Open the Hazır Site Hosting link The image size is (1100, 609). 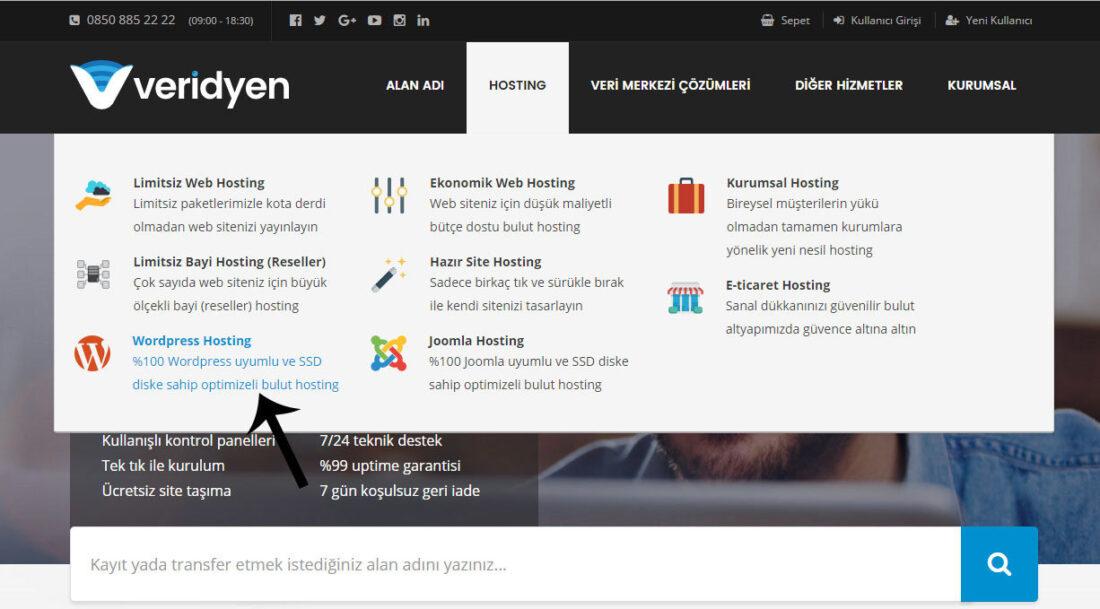pos(485,262)
